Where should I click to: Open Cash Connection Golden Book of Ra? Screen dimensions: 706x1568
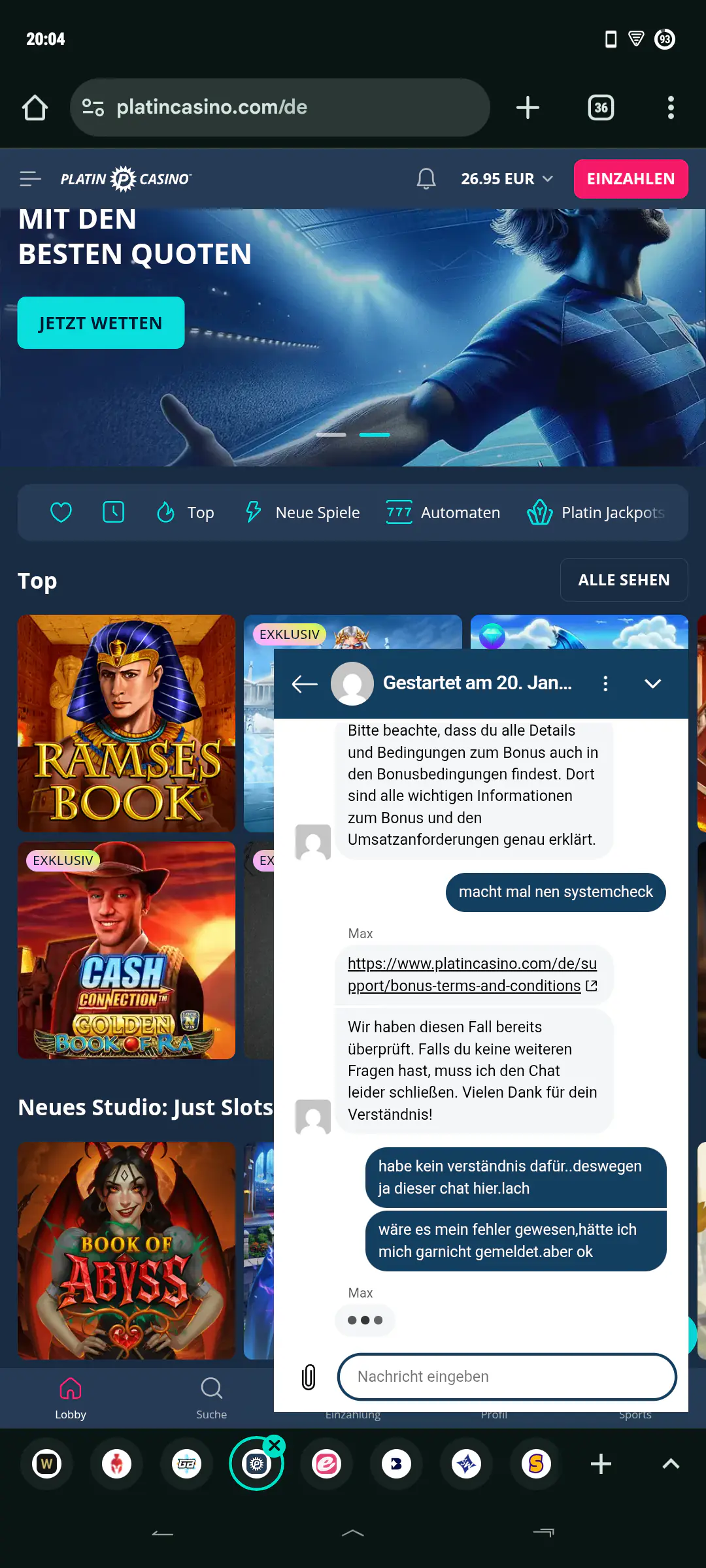126,950
